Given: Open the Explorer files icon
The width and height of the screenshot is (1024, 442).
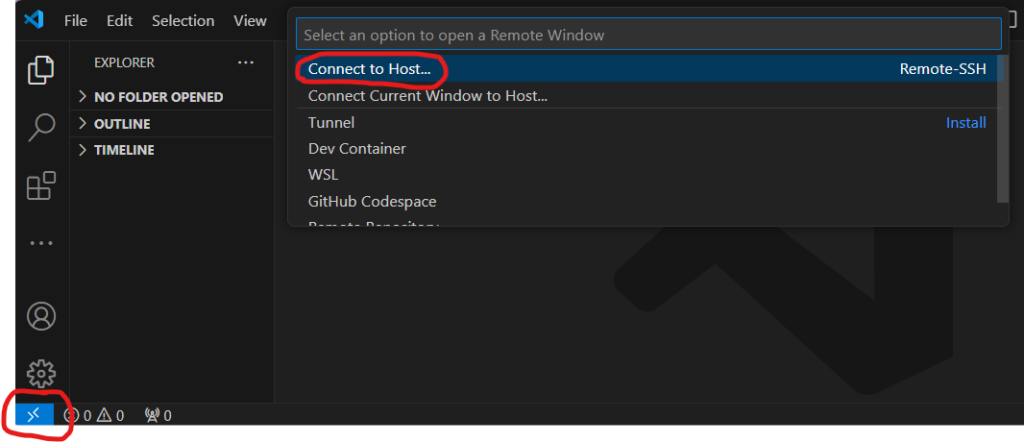Looking at the screenshot, I should tap(40, 70).
